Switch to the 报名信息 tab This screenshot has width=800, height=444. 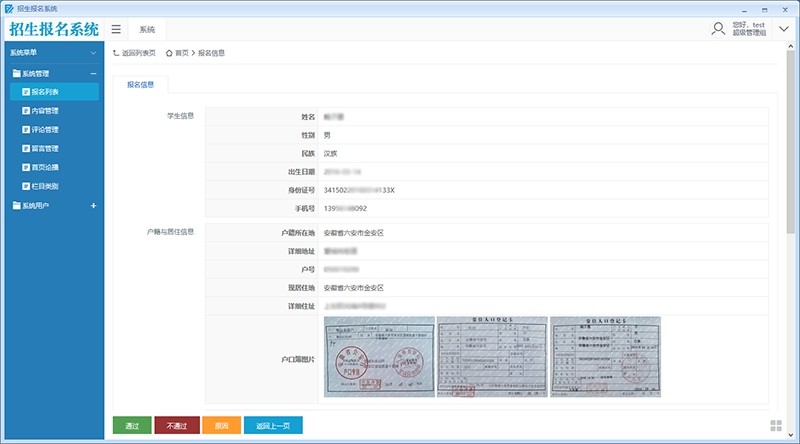pyautogui.click(x=140, y=85)
